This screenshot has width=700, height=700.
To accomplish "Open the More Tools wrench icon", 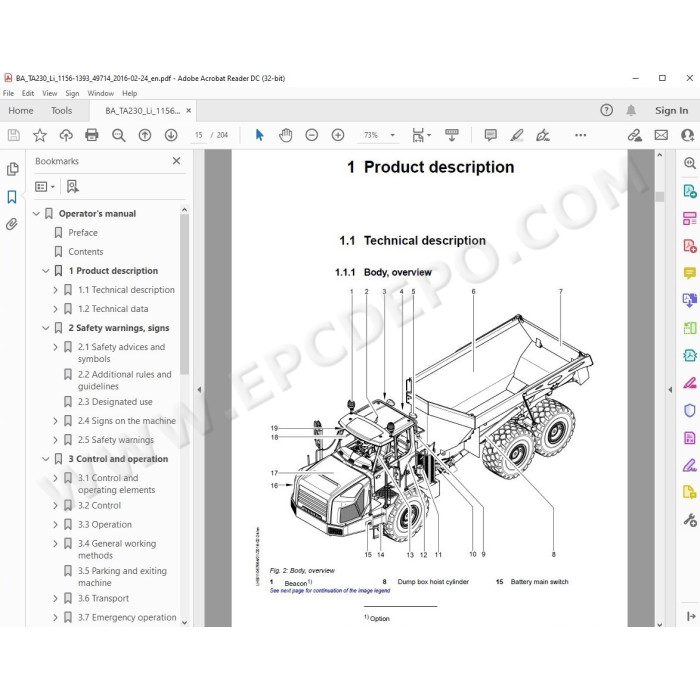I will [690, 520].
